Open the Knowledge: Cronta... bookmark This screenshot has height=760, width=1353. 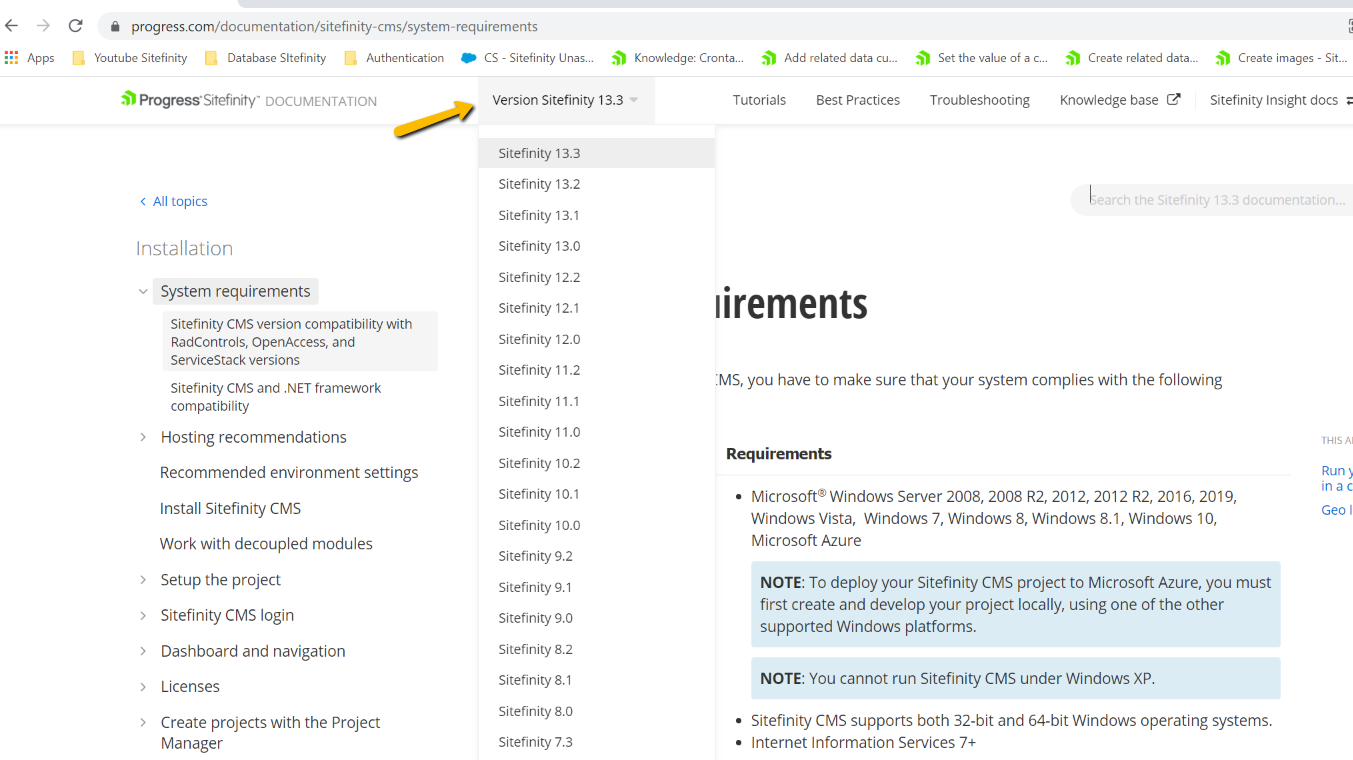pos(678,58)
